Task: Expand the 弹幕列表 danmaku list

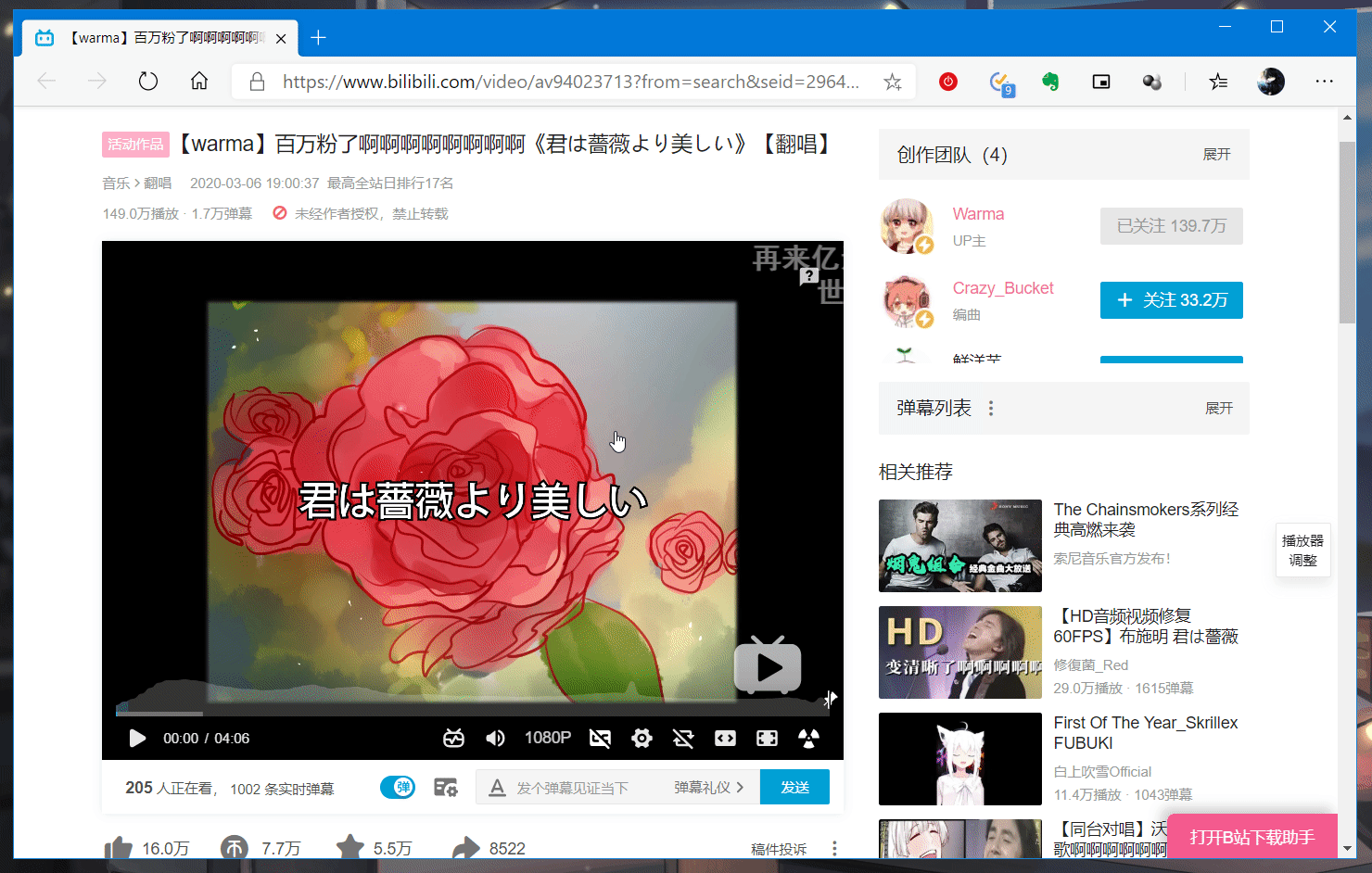Action: (1218, 409)
